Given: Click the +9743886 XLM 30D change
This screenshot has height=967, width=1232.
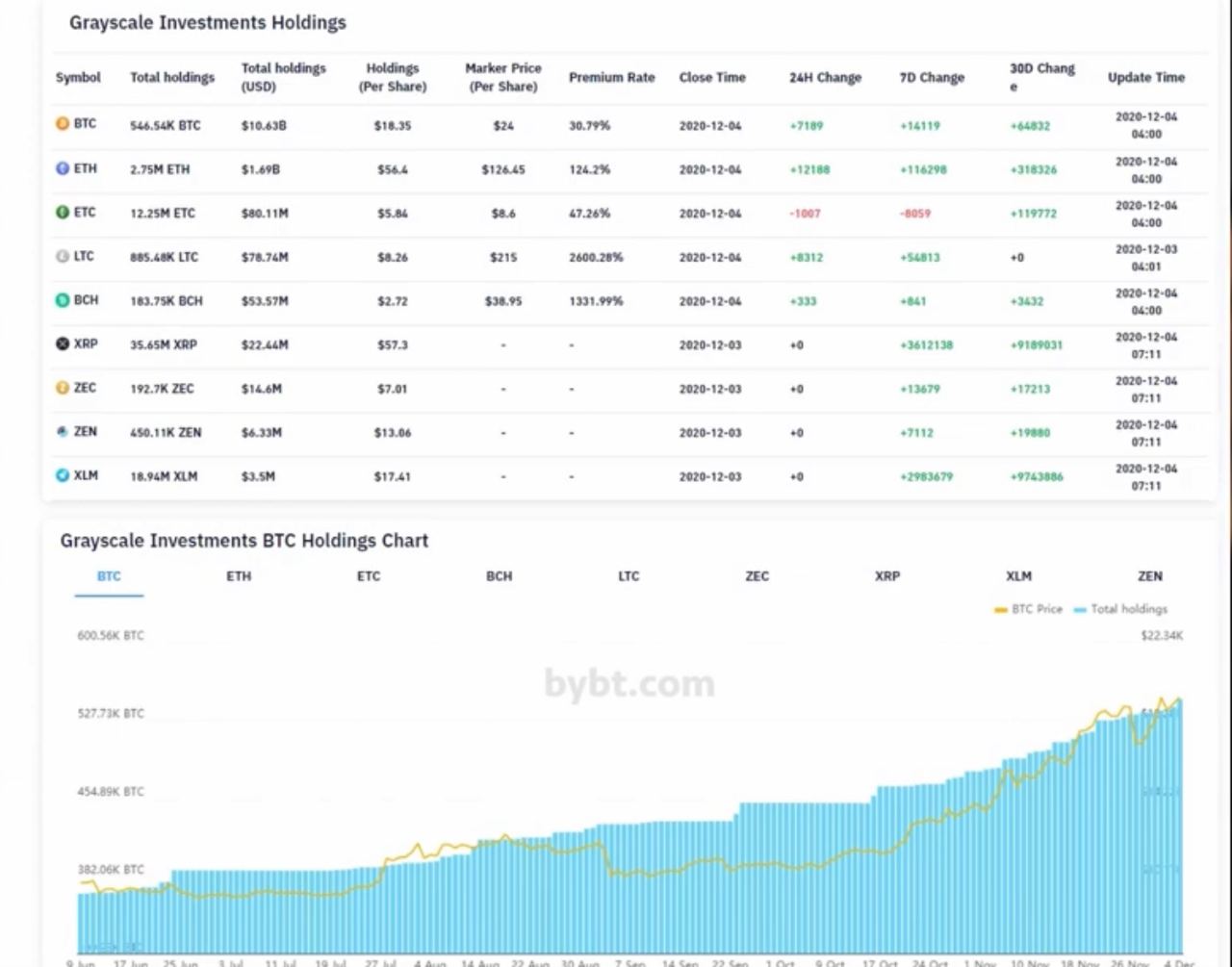Looking at the screenshot, I should [1037, 476].
